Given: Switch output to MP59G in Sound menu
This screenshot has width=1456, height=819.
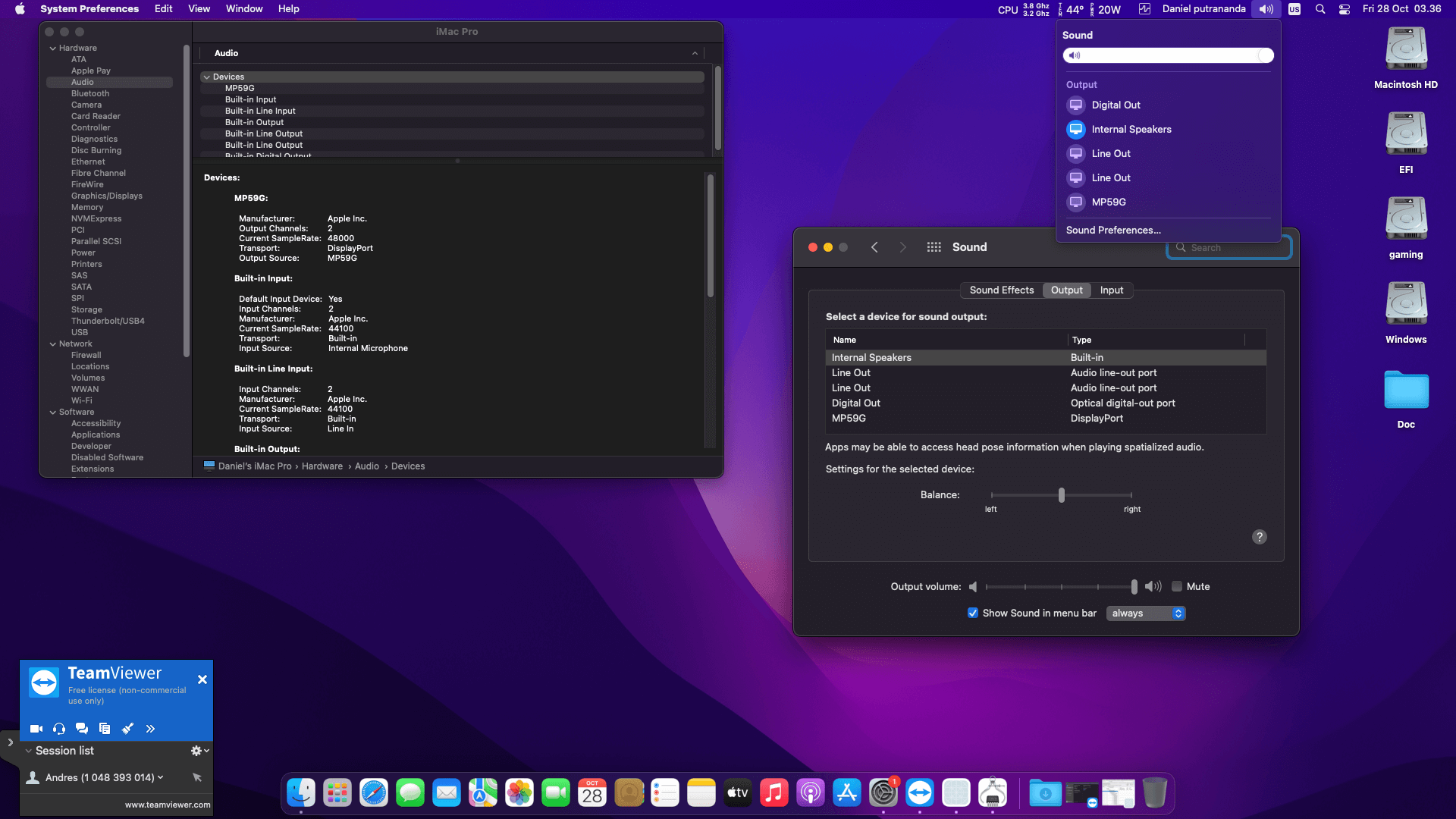Looking at the screenshot, I should (x=1168, y=202).
